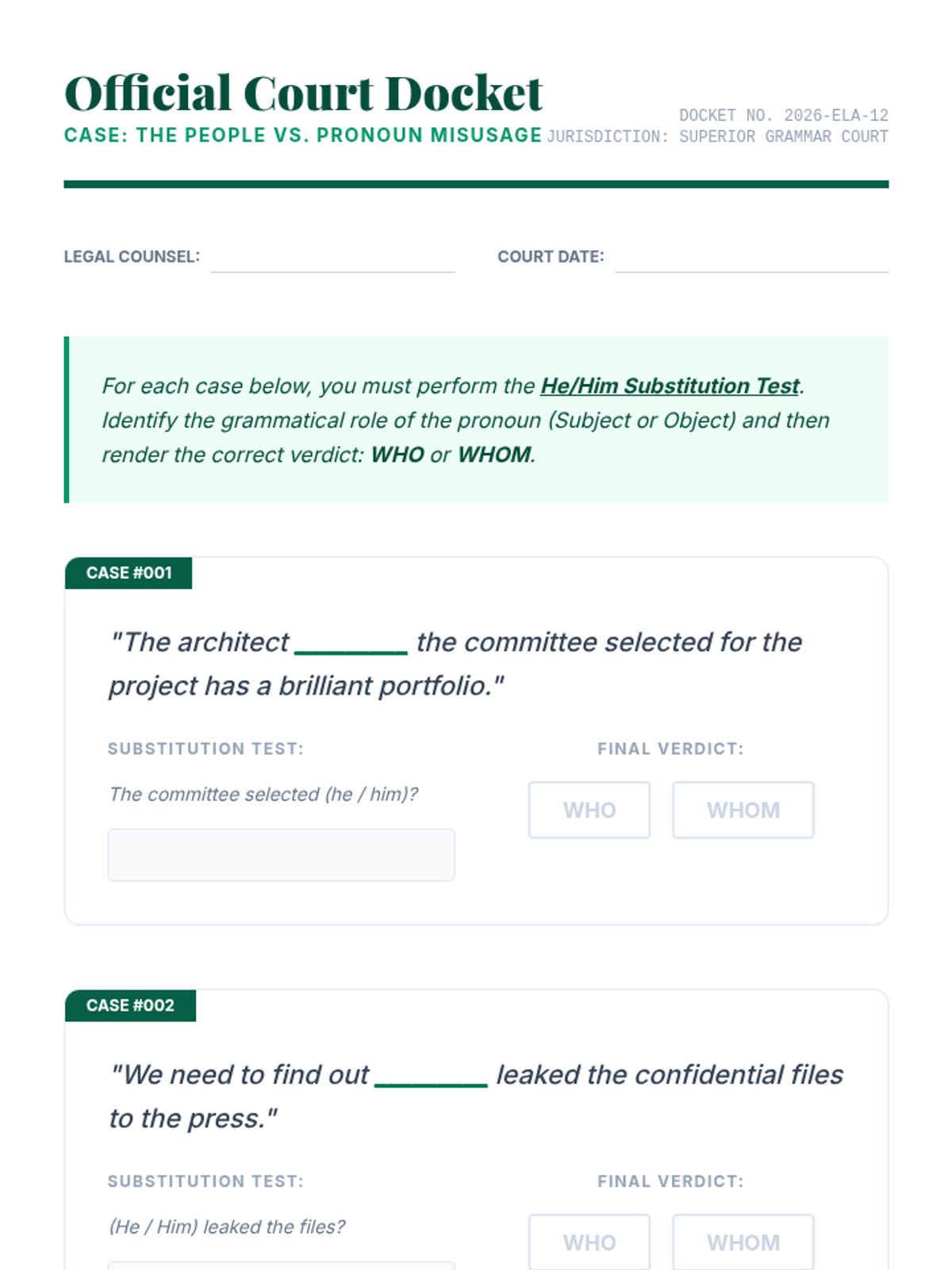Click the docket number 2026-ELA-12 text

(x=835, y=116)
